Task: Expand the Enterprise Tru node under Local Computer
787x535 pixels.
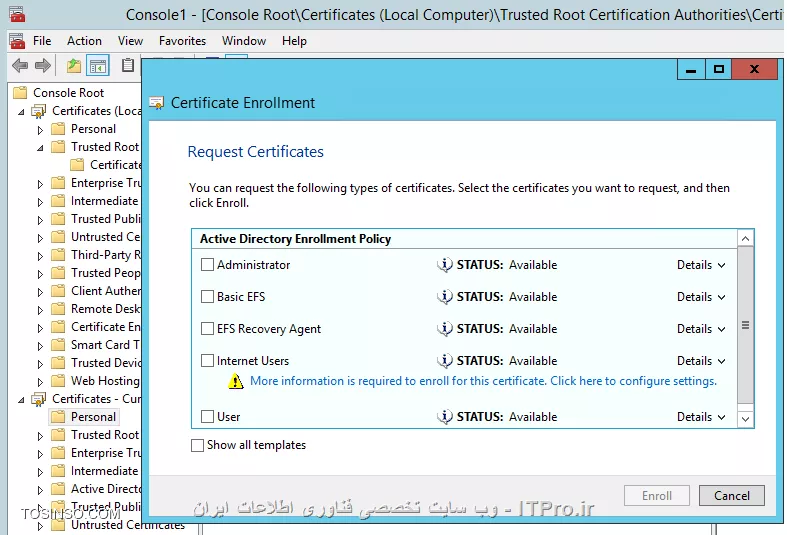Action: [x=40, y=184]
